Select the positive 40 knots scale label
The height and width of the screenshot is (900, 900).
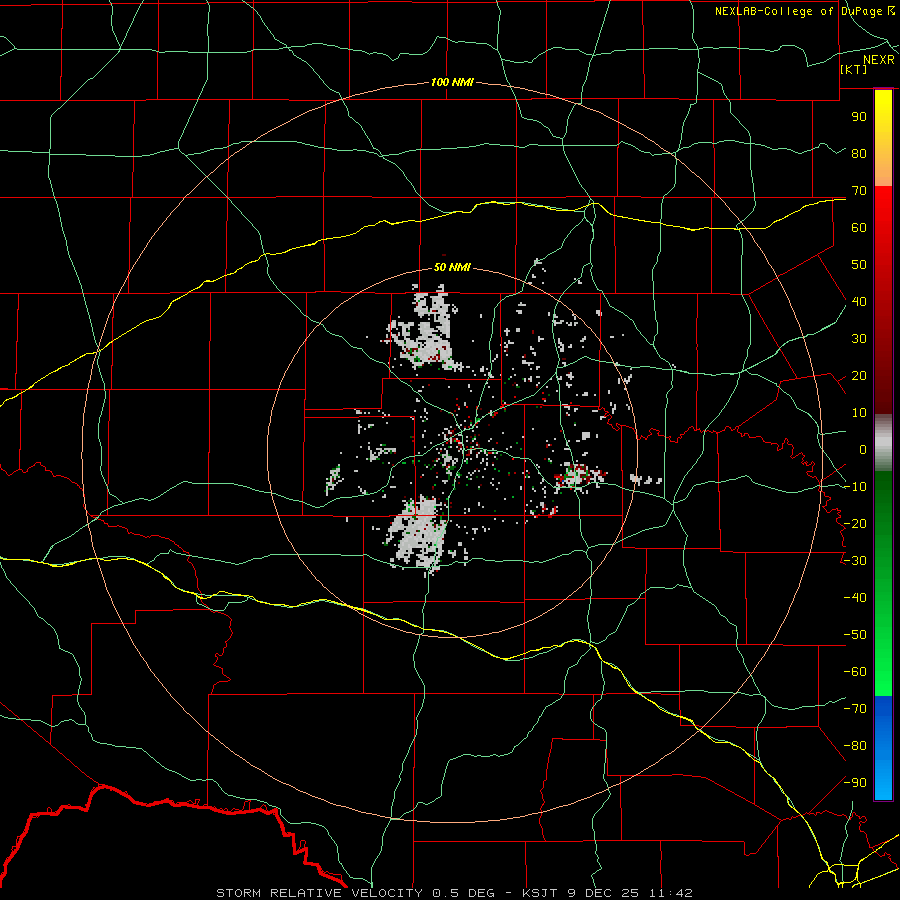click(859, 301)
